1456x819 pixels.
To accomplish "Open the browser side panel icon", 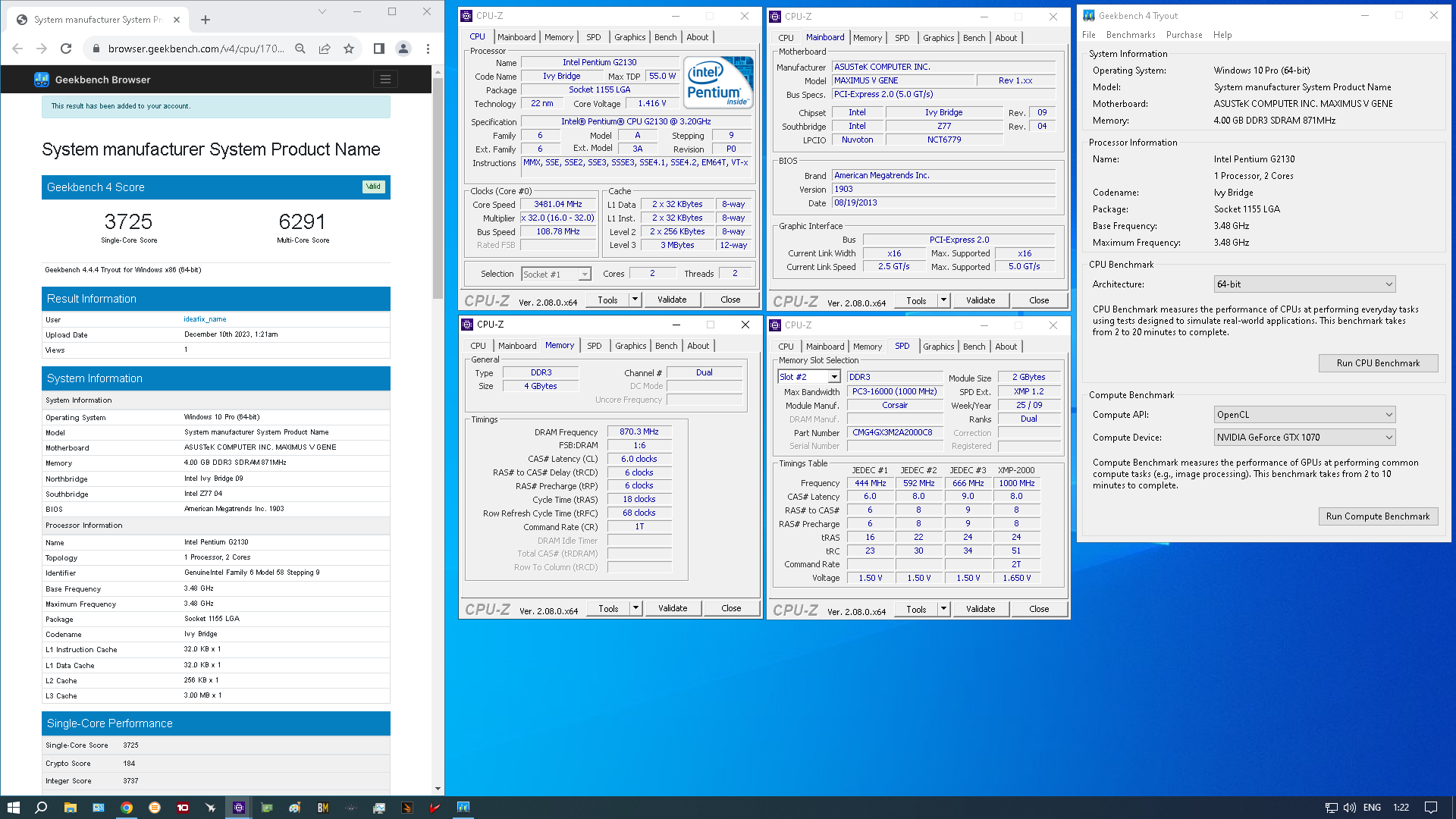I will coord(379,49).
